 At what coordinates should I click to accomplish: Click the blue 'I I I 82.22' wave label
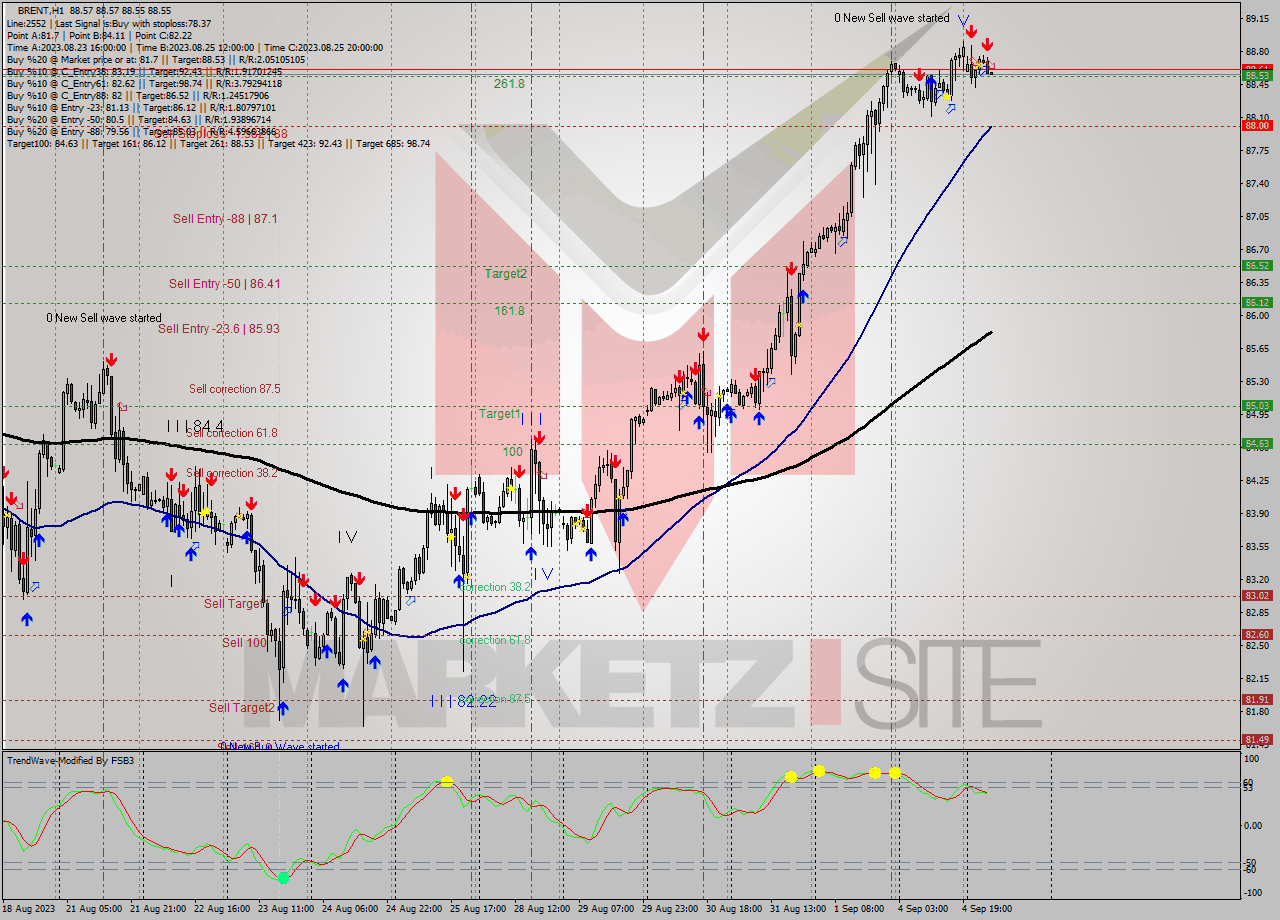(x=463, y=702)
